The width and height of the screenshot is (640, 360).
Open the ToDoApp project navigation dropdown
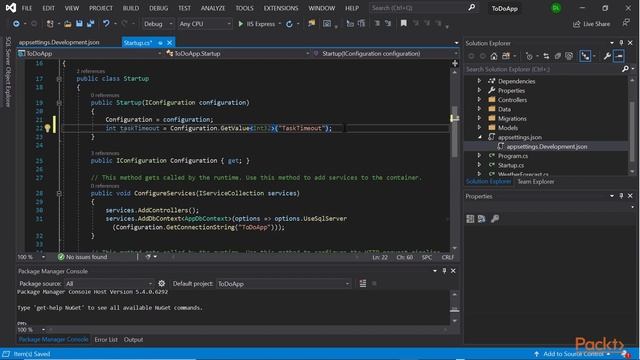90,53
